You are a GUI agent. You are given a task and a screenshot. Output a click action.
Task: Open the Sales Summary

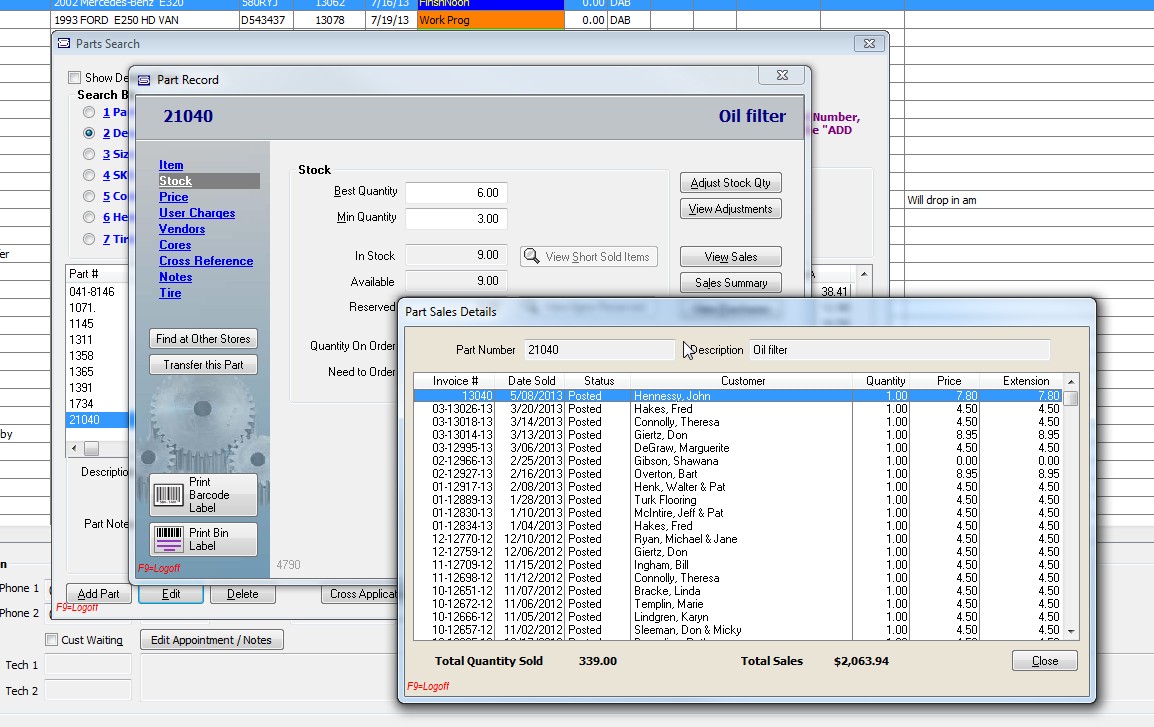click(731, 283)
